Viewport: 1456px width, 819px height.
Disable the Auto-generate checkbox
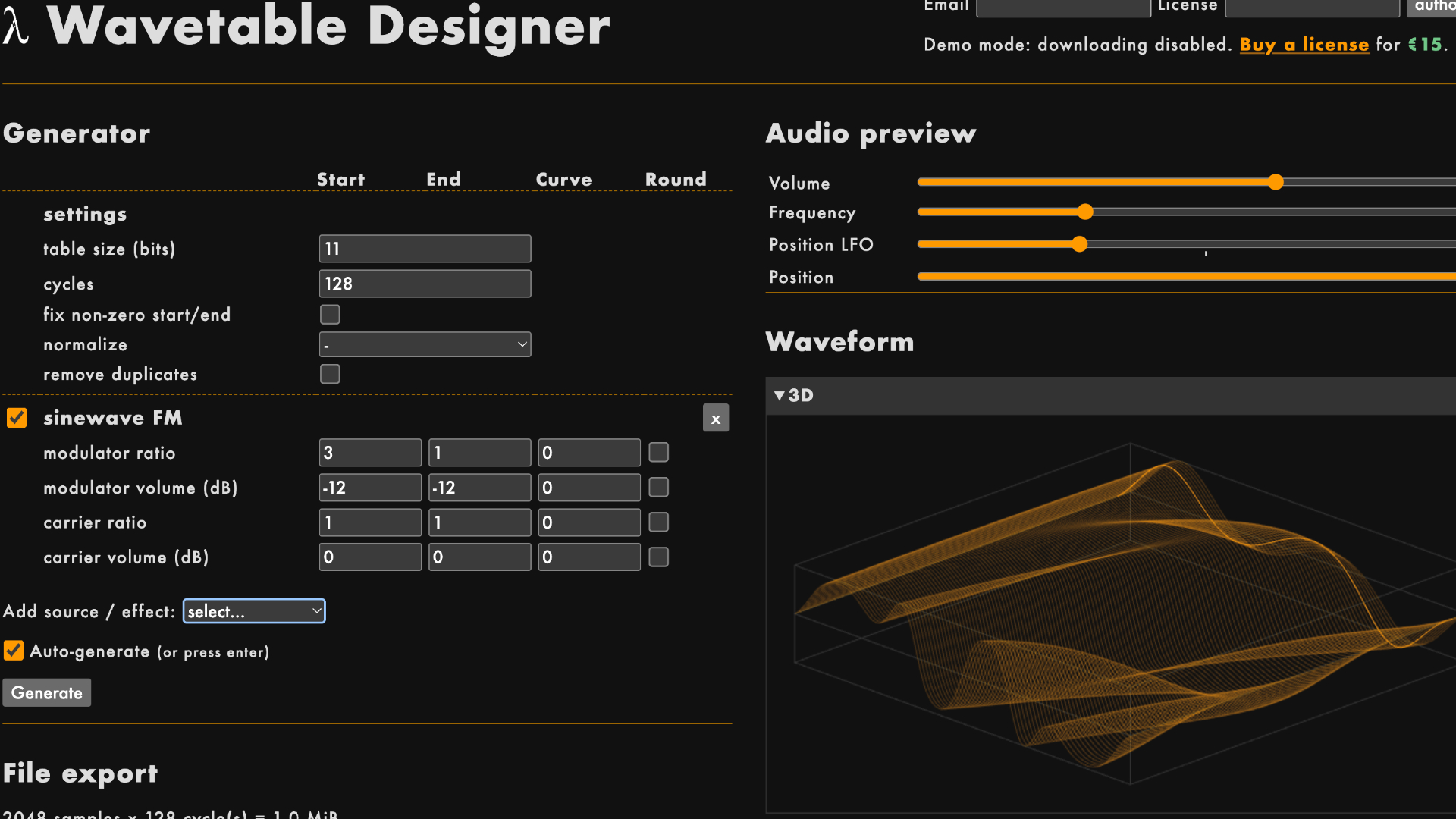pos(14,651)
